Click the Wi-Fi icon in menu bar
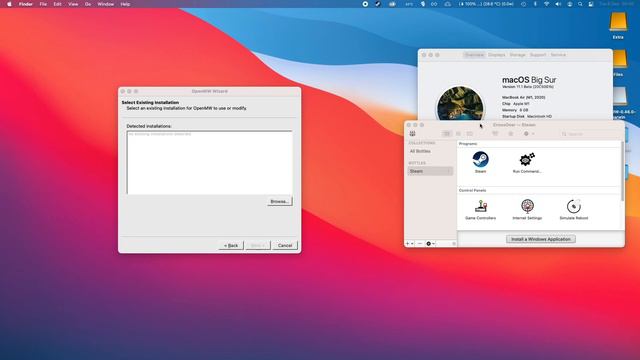 [547, 4]
